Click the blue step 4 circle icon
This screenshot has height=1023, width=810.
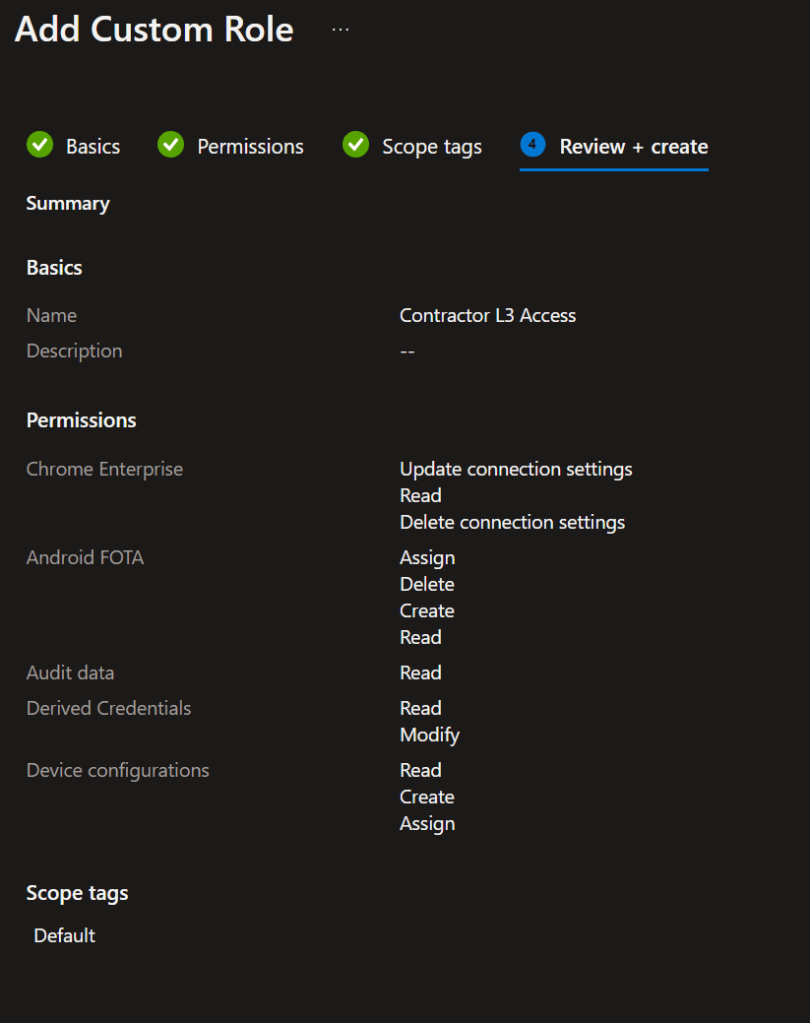tap(532, 145)
